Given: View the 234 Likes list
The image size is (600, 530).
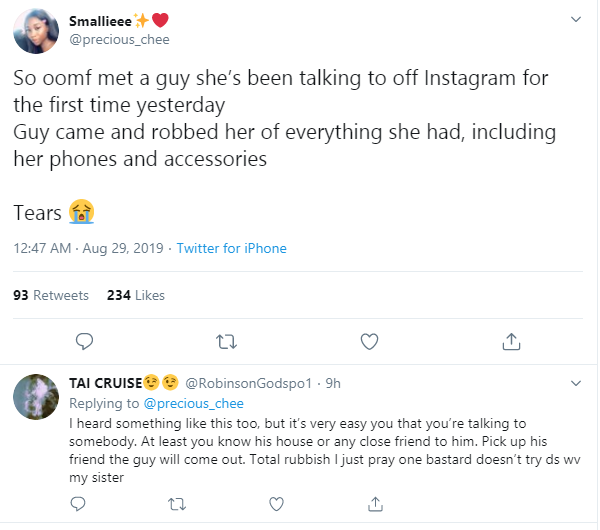Looking at the screenshot, I should pyautogui.click(x=135, y=295).
